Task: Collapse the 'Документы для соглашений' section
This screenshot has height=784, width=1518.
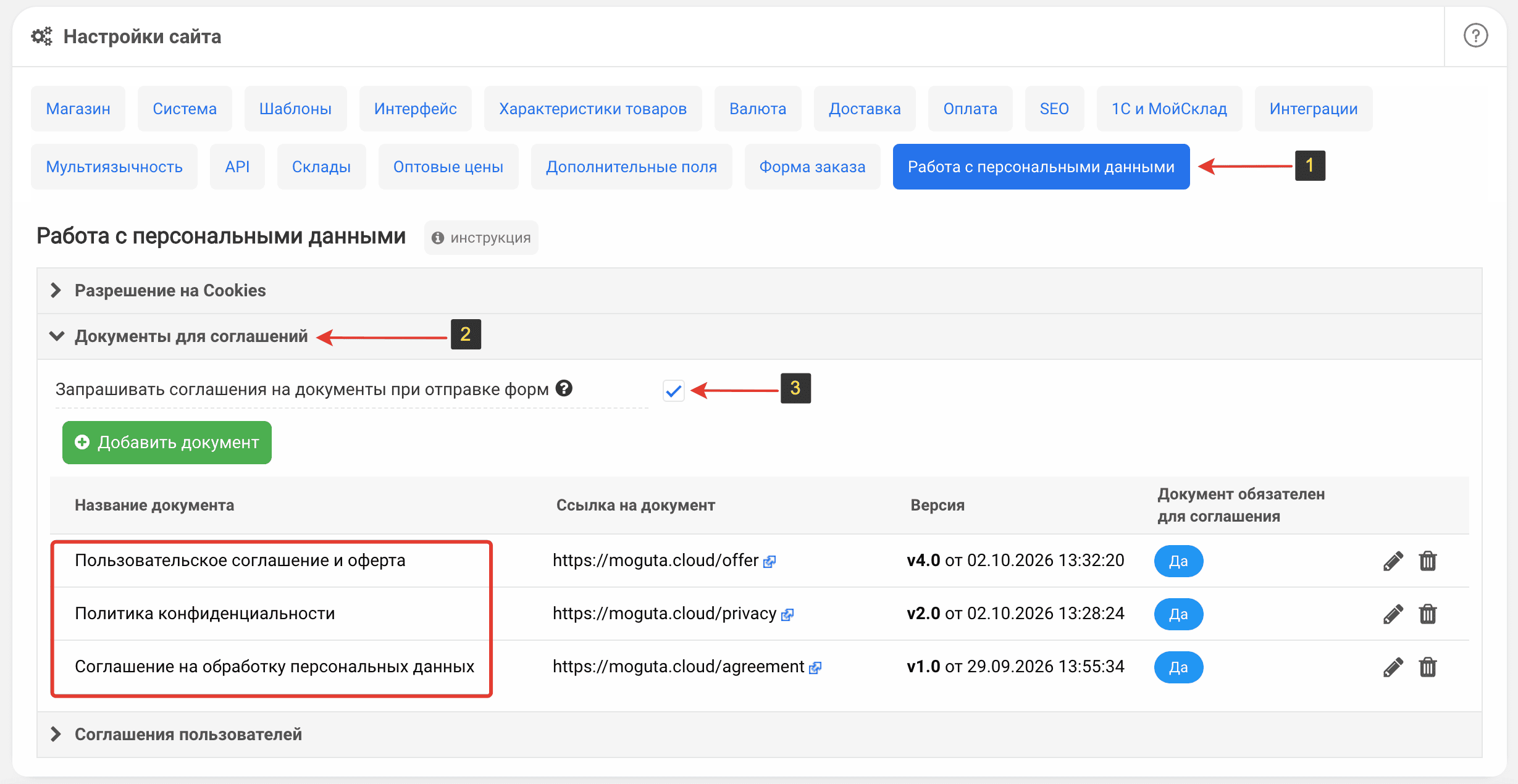Action: [x=759, y=336]
